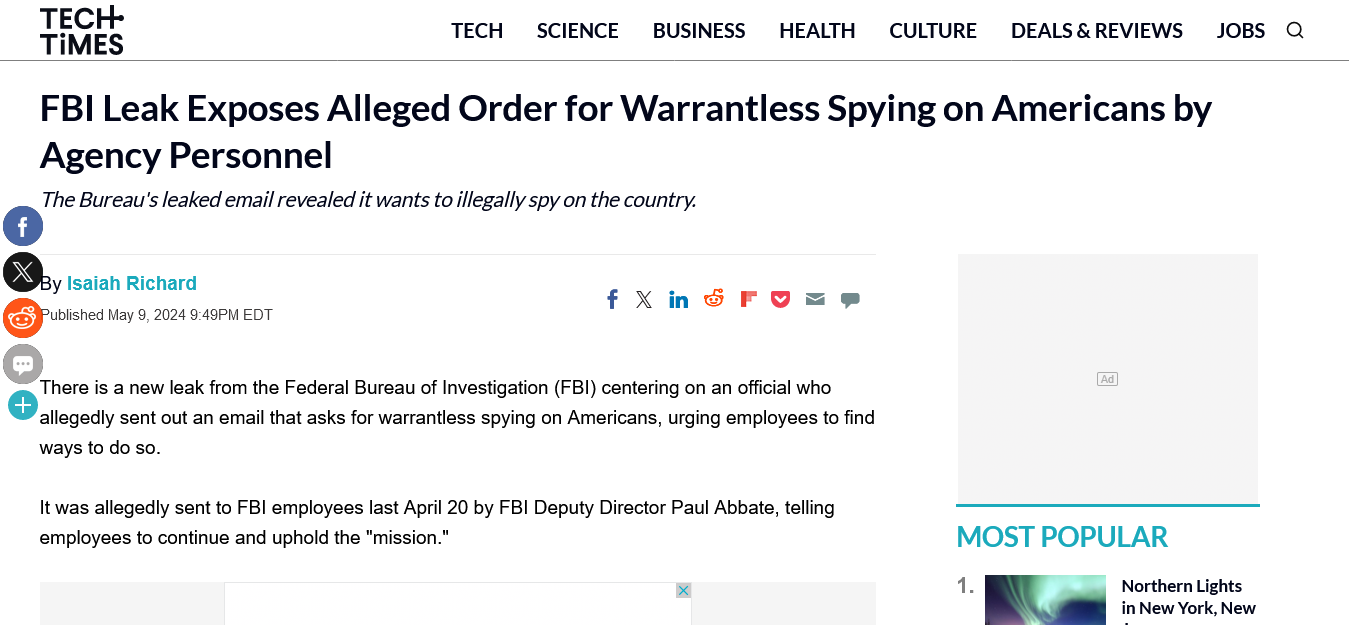Image resolution: width=1349 pixels, height=625 pixels.
Task: Click small Reddit icon in byline share row
Action: (x=714, y=298)
